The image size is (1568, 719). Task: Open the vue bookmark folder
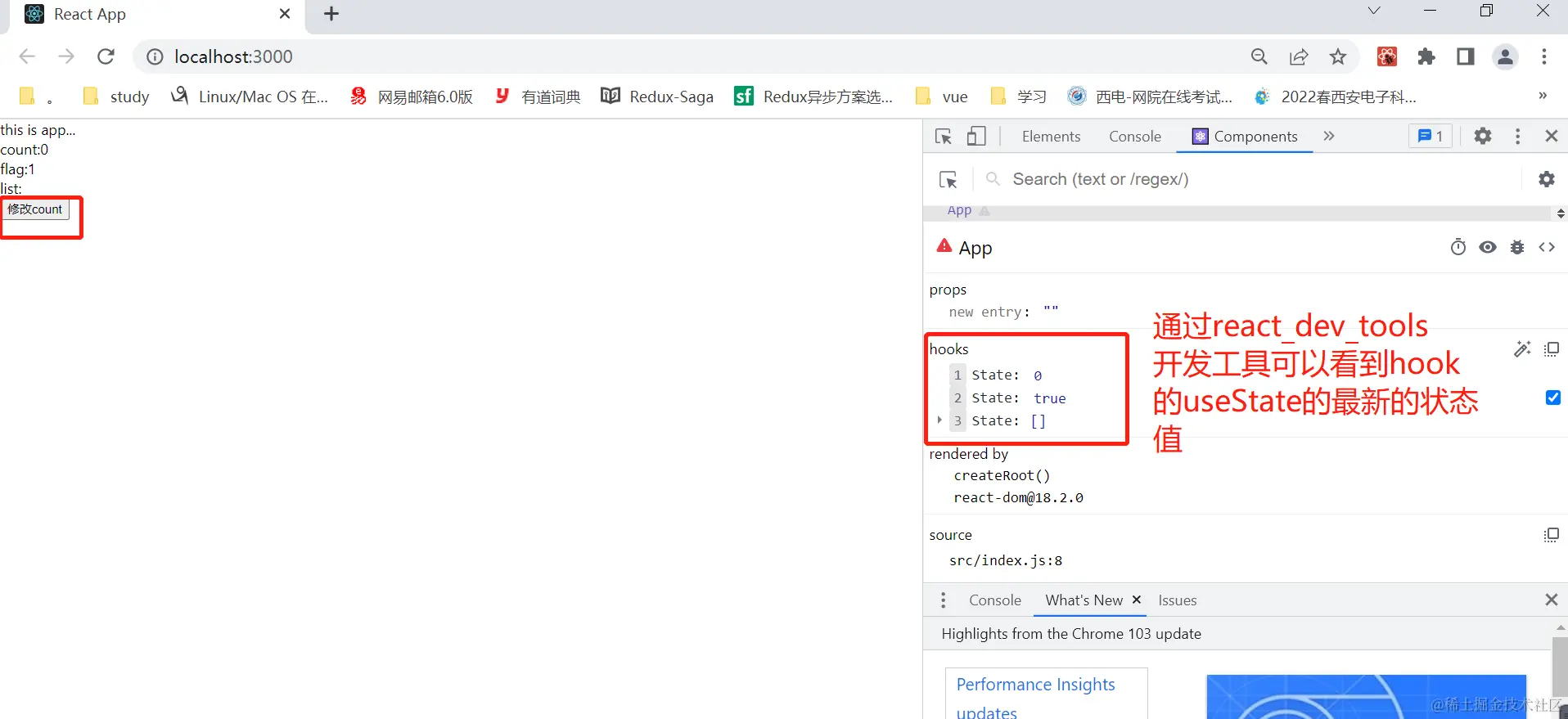click(x=942, y=97)
